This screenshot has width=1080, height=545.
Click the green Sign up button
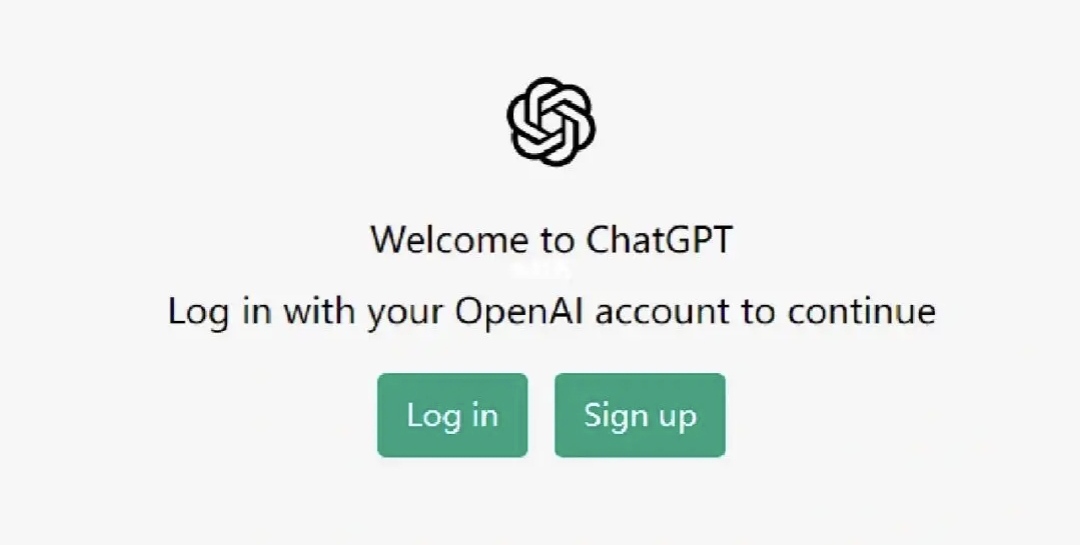[640, 415]
